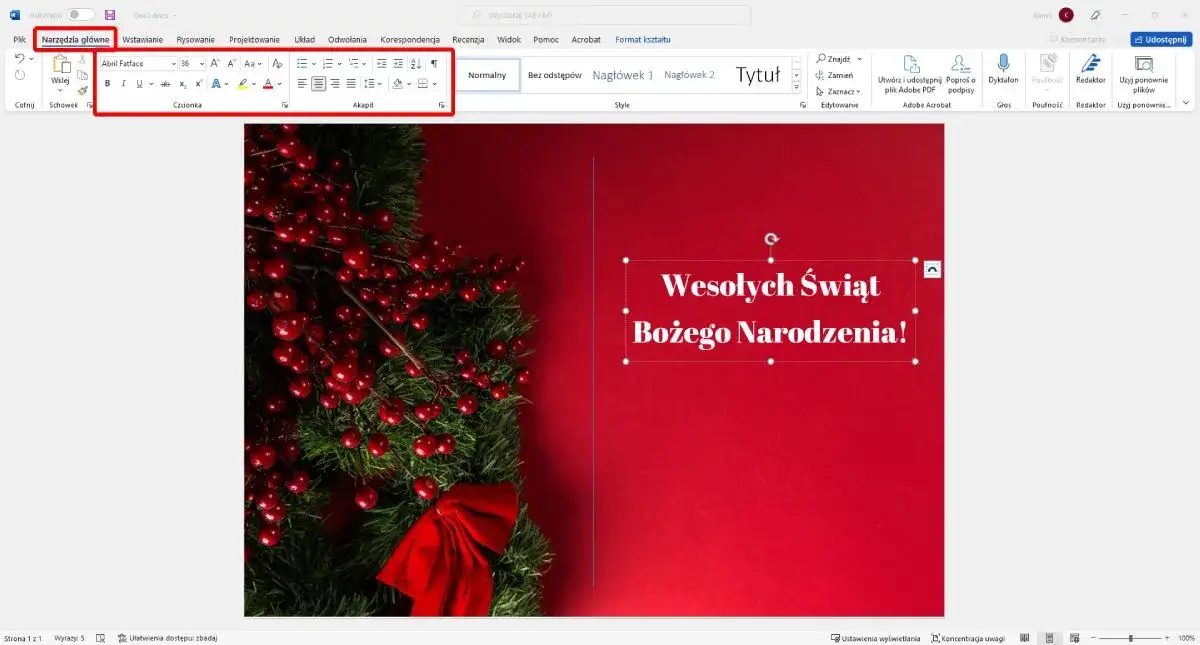Image resolution: width=1200 pixels, height=645 pixels.
Task: Click the Udostępnij button
Action: point(1161,38)
